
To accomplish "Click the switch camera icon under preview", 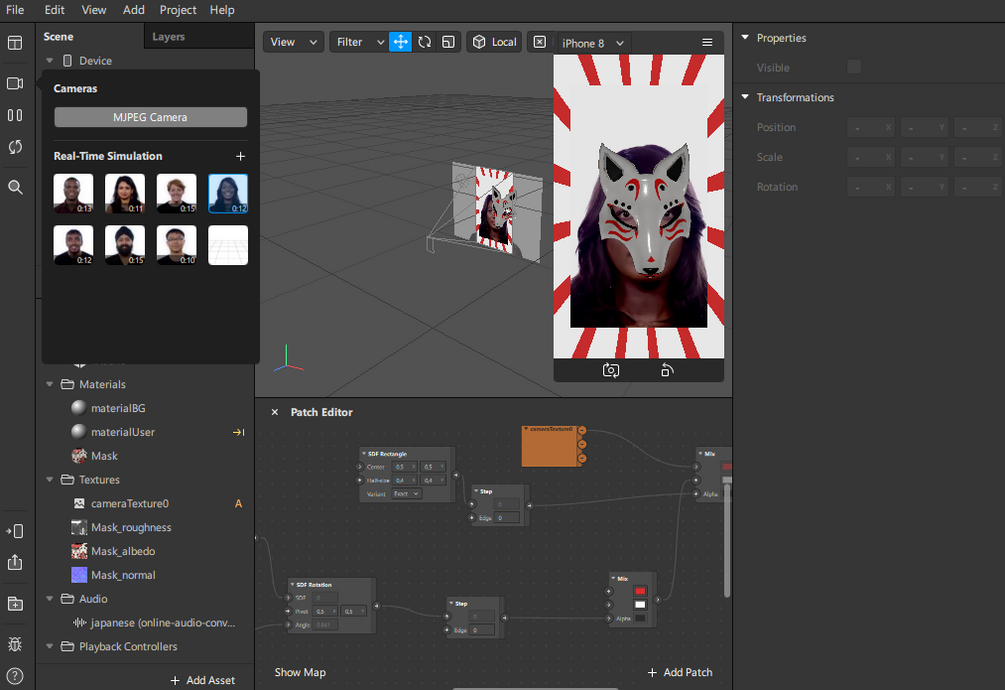I will (x=611, y=370).
